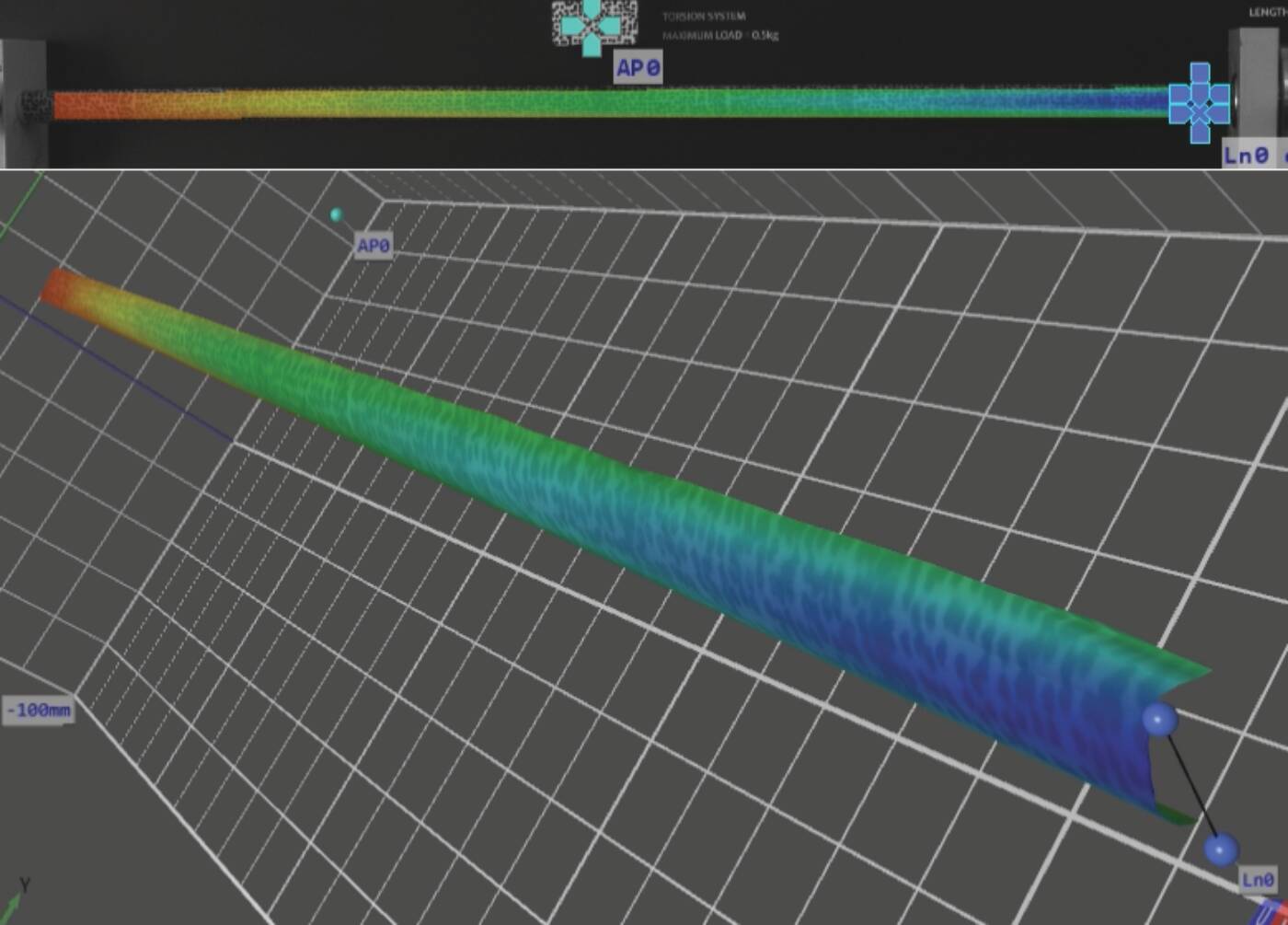Image resolution: width=1288 pixels, height=925 pixels.
Task: Select the lower blue Ln0 endpoint sphere
Action: point(1221,850)
